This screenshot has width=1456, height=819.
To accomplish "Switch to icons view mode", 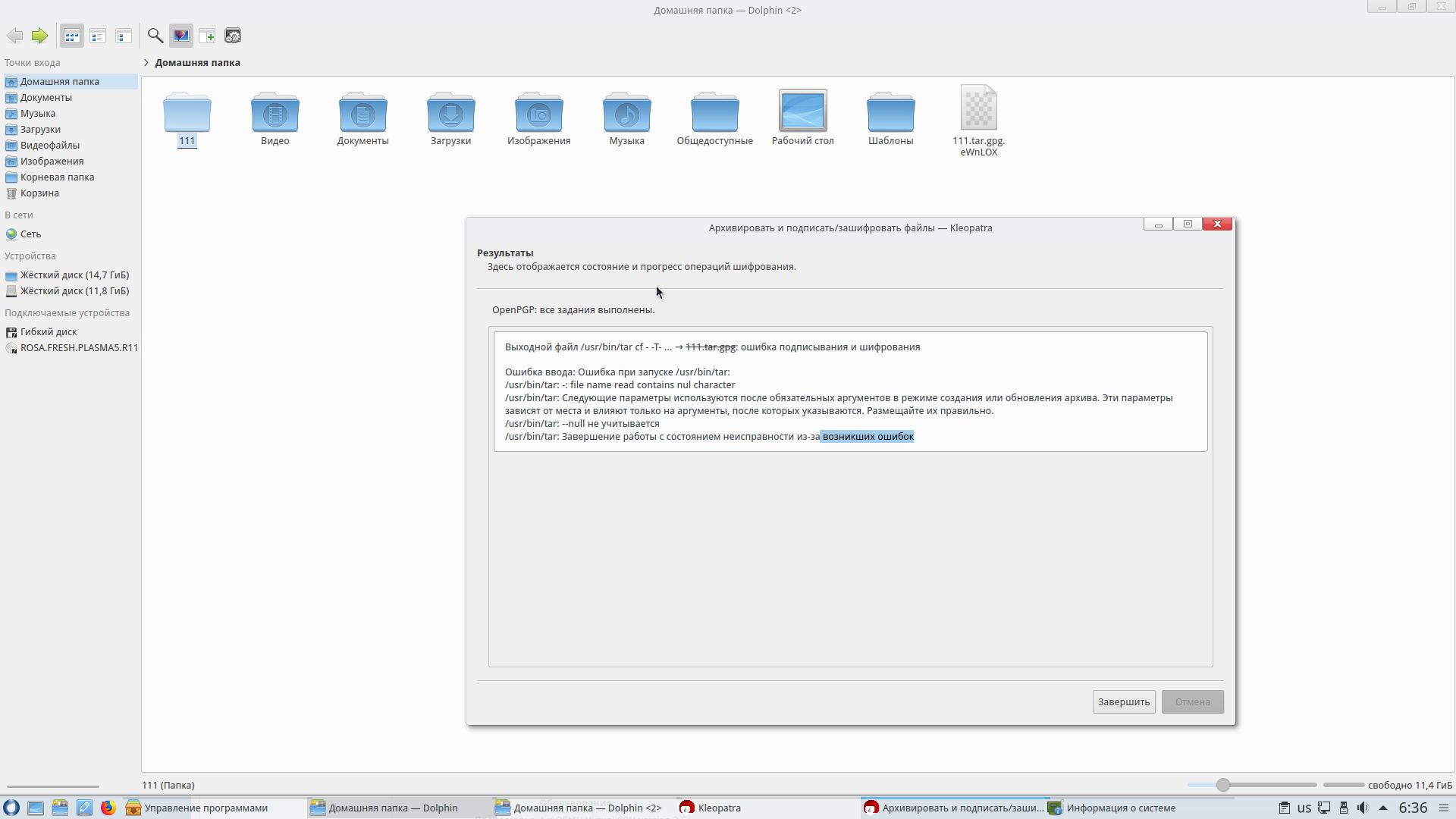I will tap(72, 36).
